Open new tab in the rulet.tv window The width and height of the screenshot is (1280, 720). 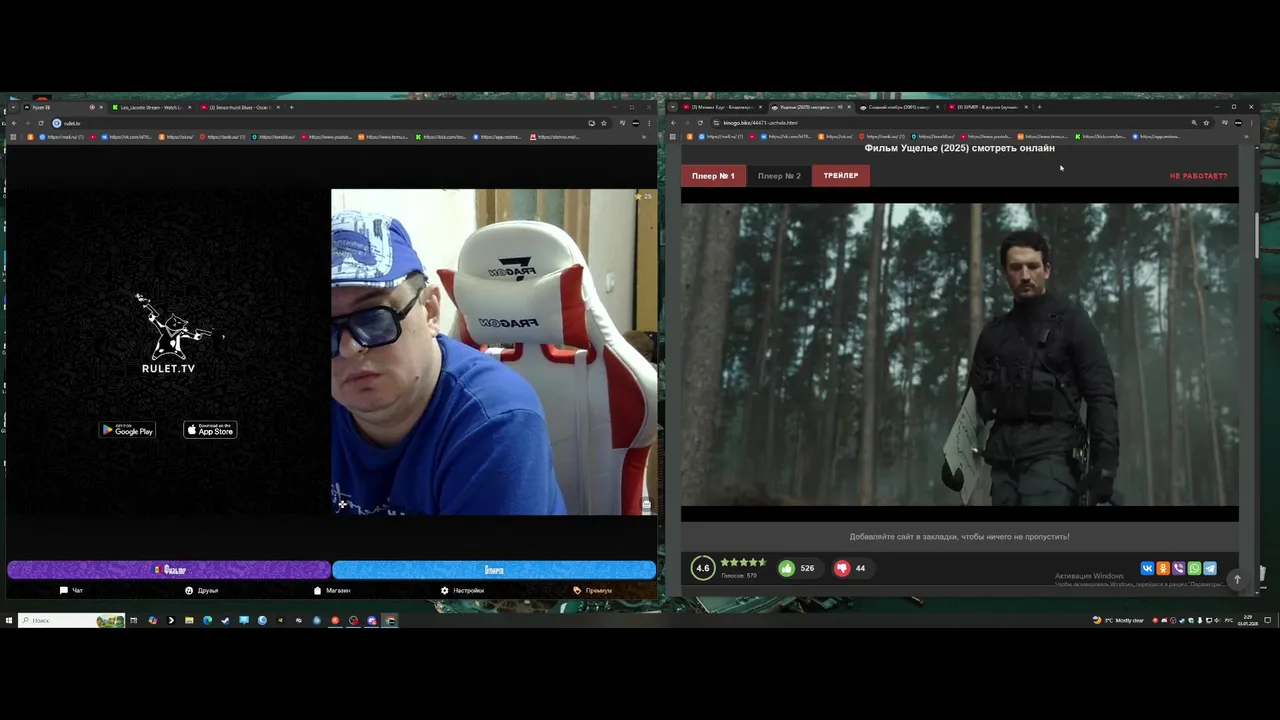coord(291,107)
